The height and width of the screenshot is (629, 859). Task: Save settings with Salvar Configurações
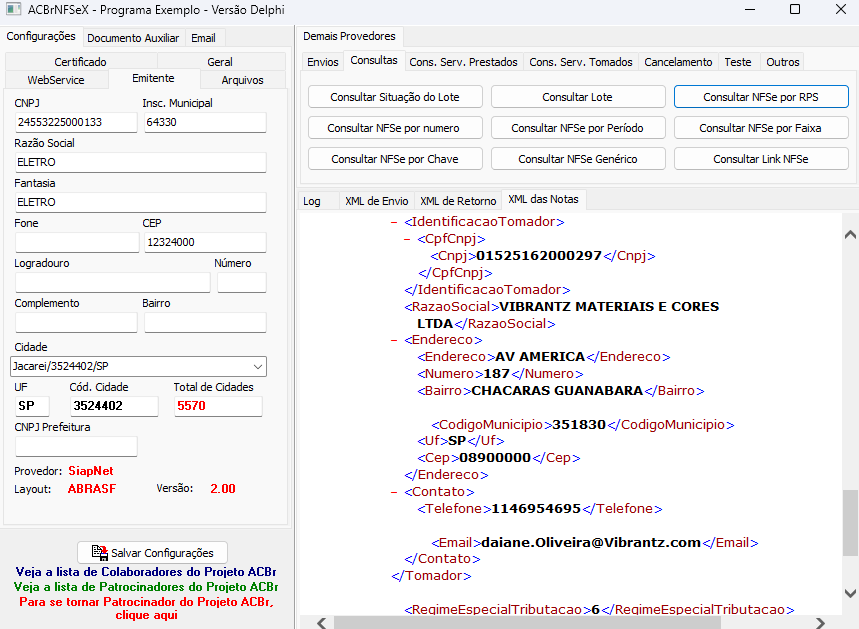pyautogui.click(x=152, y=552)
